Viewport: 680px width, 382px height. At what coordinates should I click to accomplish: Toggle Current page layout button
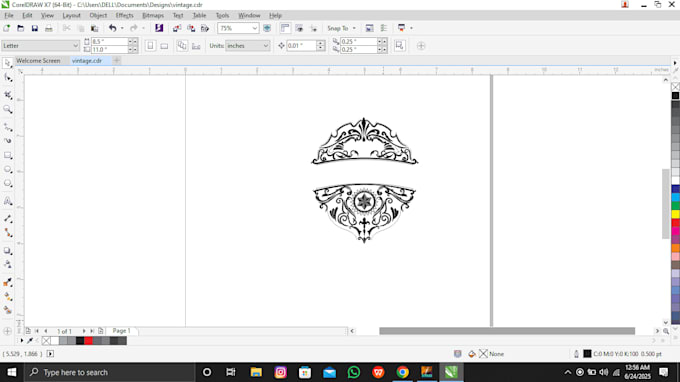pos(196,46)
